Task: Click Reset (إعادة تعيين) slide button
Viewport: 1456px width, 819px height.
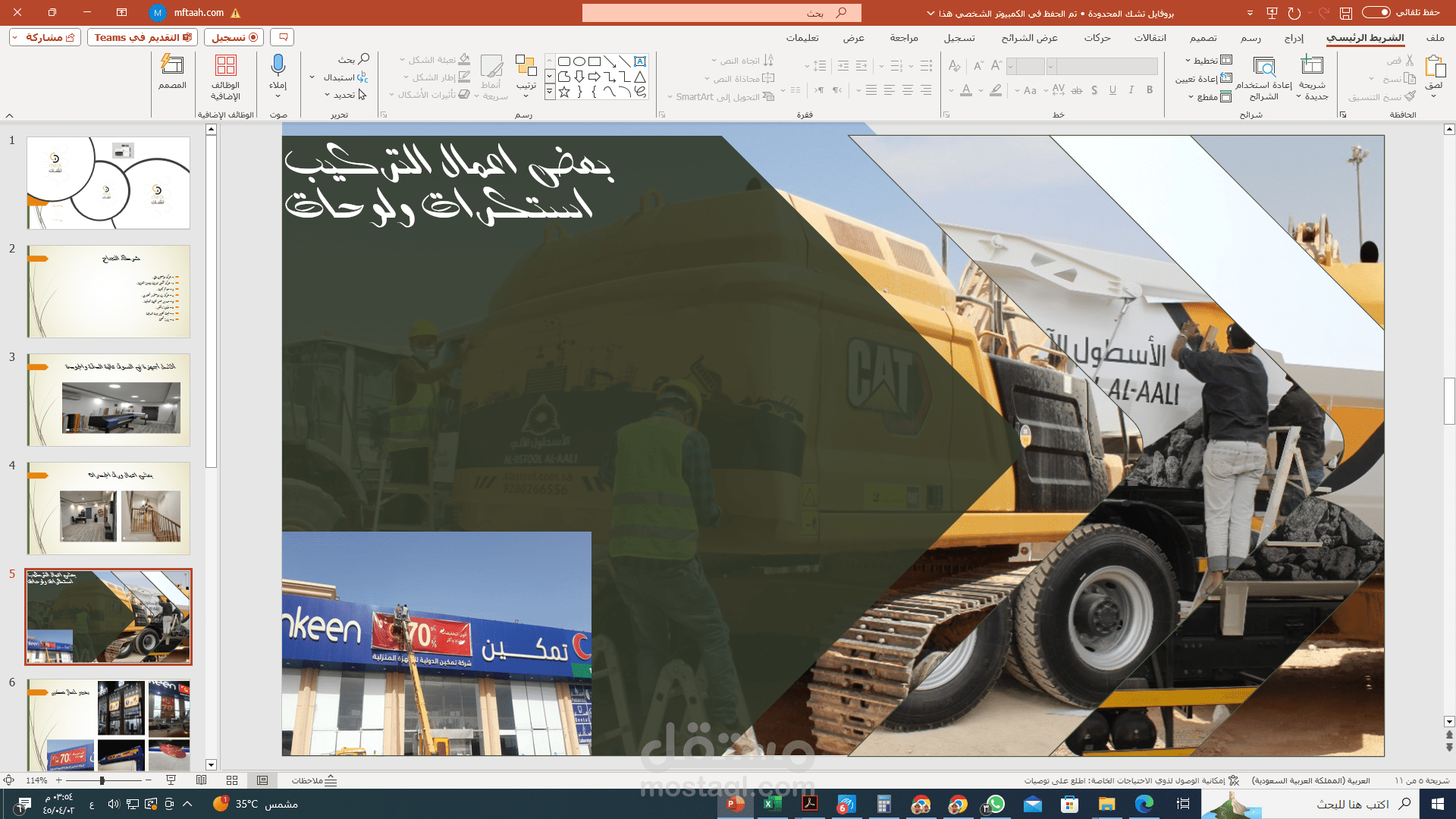Action: point(1203,79)
